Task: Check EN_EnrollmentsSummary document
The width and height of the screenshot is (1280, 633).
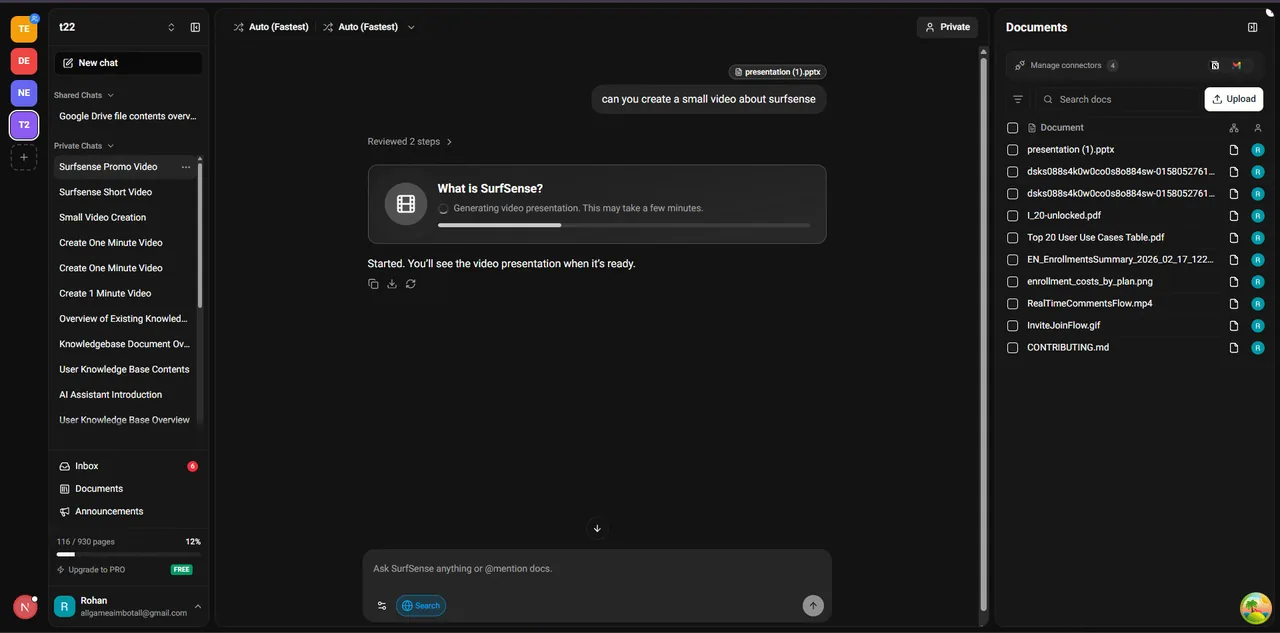Action: 1013,260
